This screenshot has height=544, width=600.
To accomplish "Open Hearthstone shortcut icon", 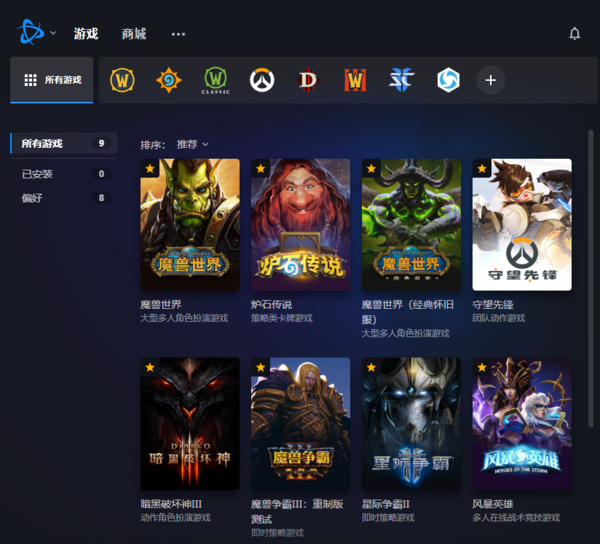I will (x=169, y=80).
